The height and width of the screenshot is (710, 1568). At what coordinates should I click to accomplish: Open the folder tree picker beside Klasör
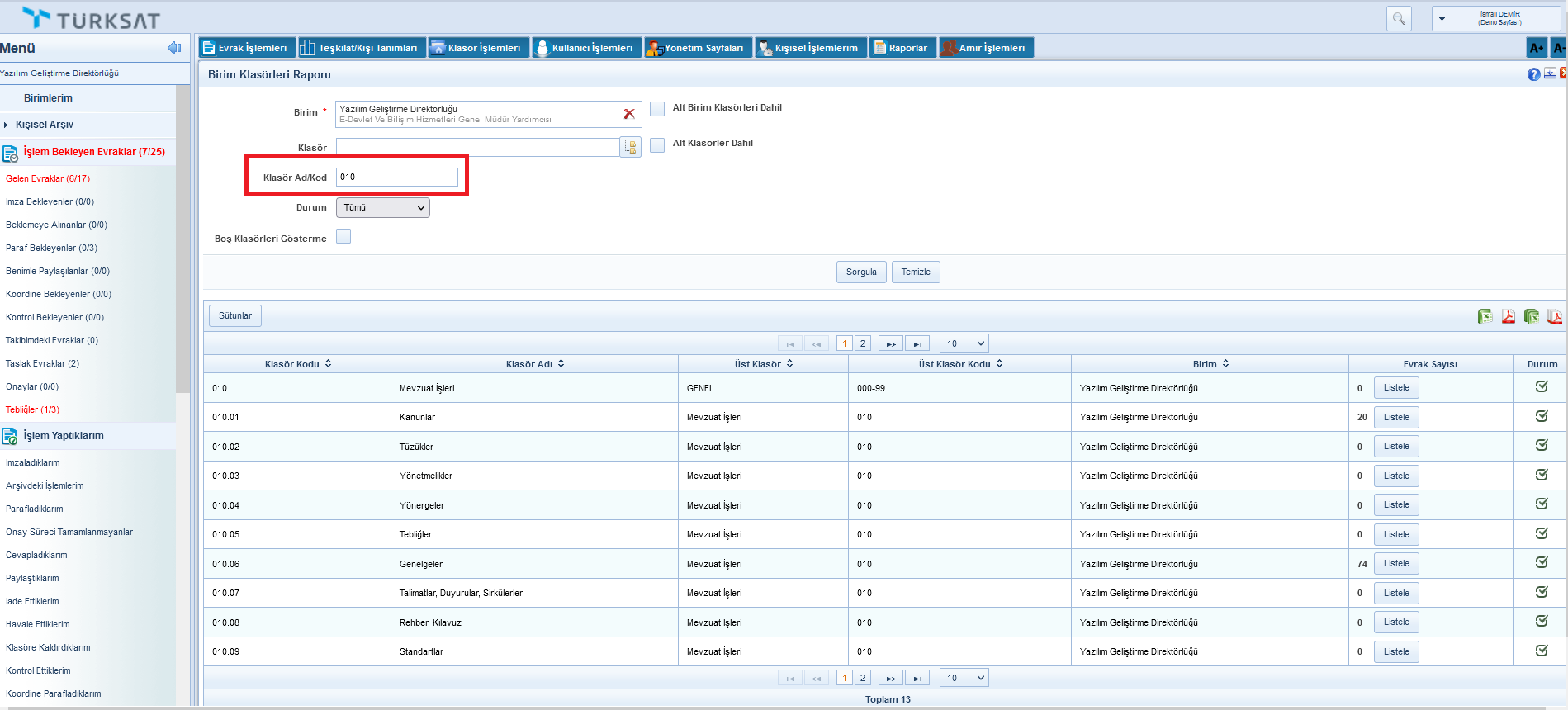(x=630, y=147)
